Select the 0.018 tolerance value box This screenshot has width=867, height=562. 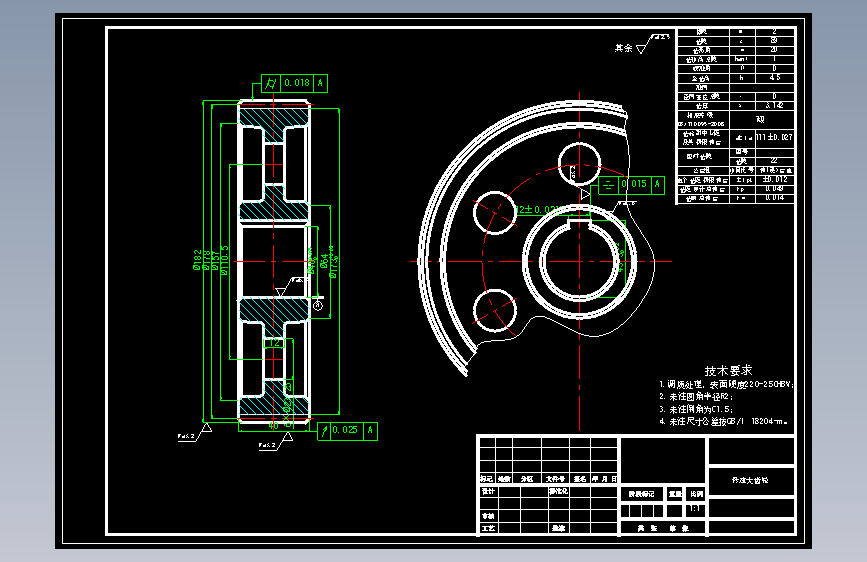point(297,83)
